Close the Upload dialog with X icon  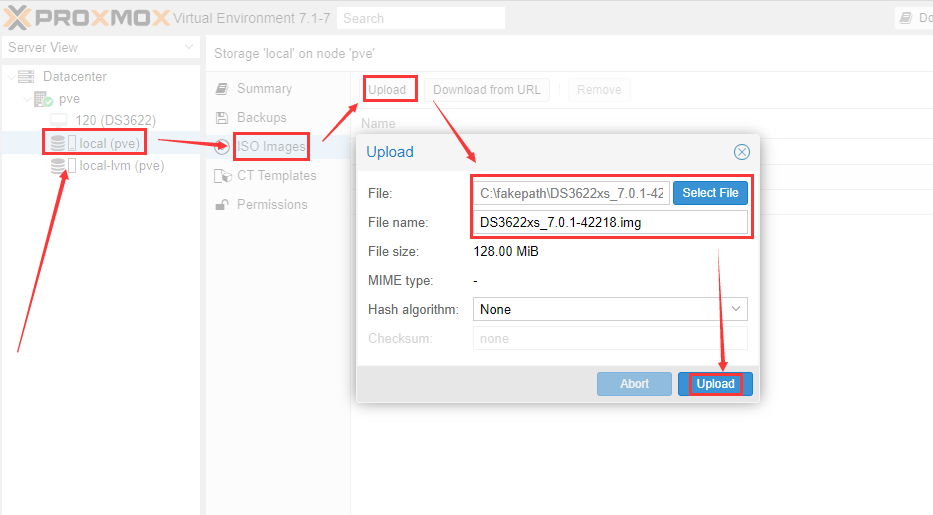click(x=741, y=152)
